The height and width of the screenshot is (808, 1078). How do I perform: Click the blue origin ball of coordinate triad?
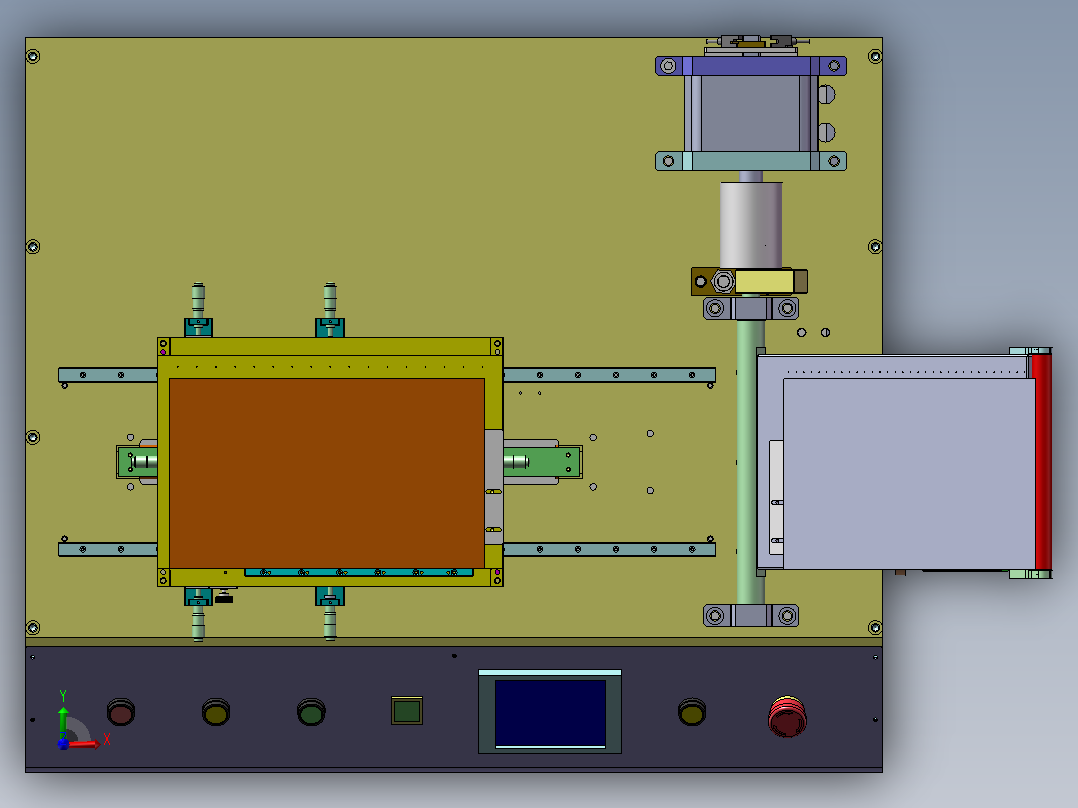click(x=63, y=743)
